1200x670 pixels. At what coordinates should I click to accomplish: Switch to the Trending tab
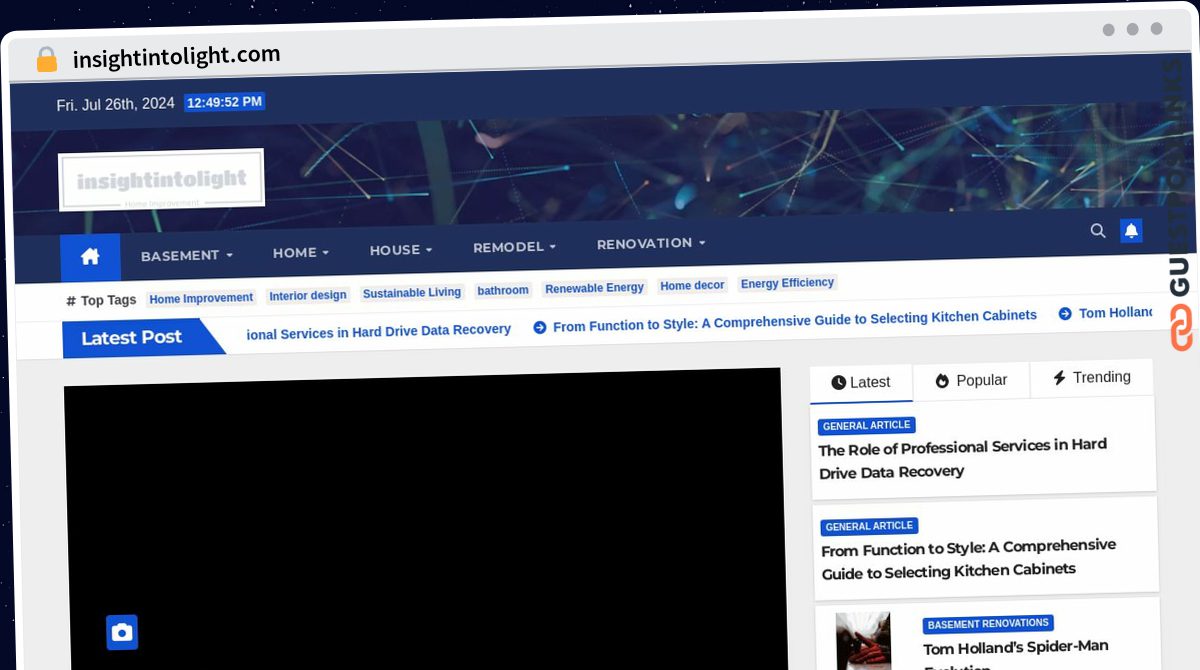click(x=1092, y=377)
